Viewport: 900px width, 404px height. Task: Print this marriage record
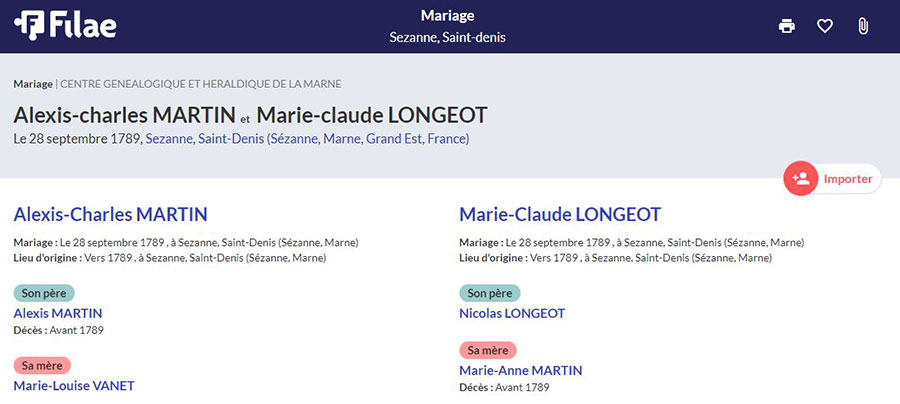(x=787, y=26)
